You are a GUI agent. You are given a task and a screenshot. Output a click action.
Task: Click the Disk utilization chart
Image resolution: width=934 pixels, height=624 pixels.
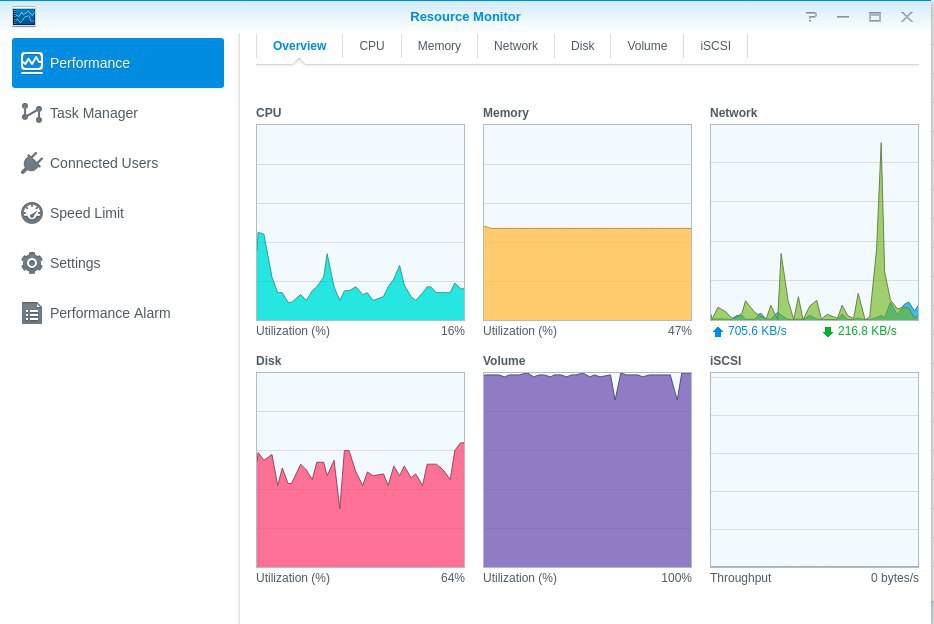pyautogui.click(x=360, y=470)
